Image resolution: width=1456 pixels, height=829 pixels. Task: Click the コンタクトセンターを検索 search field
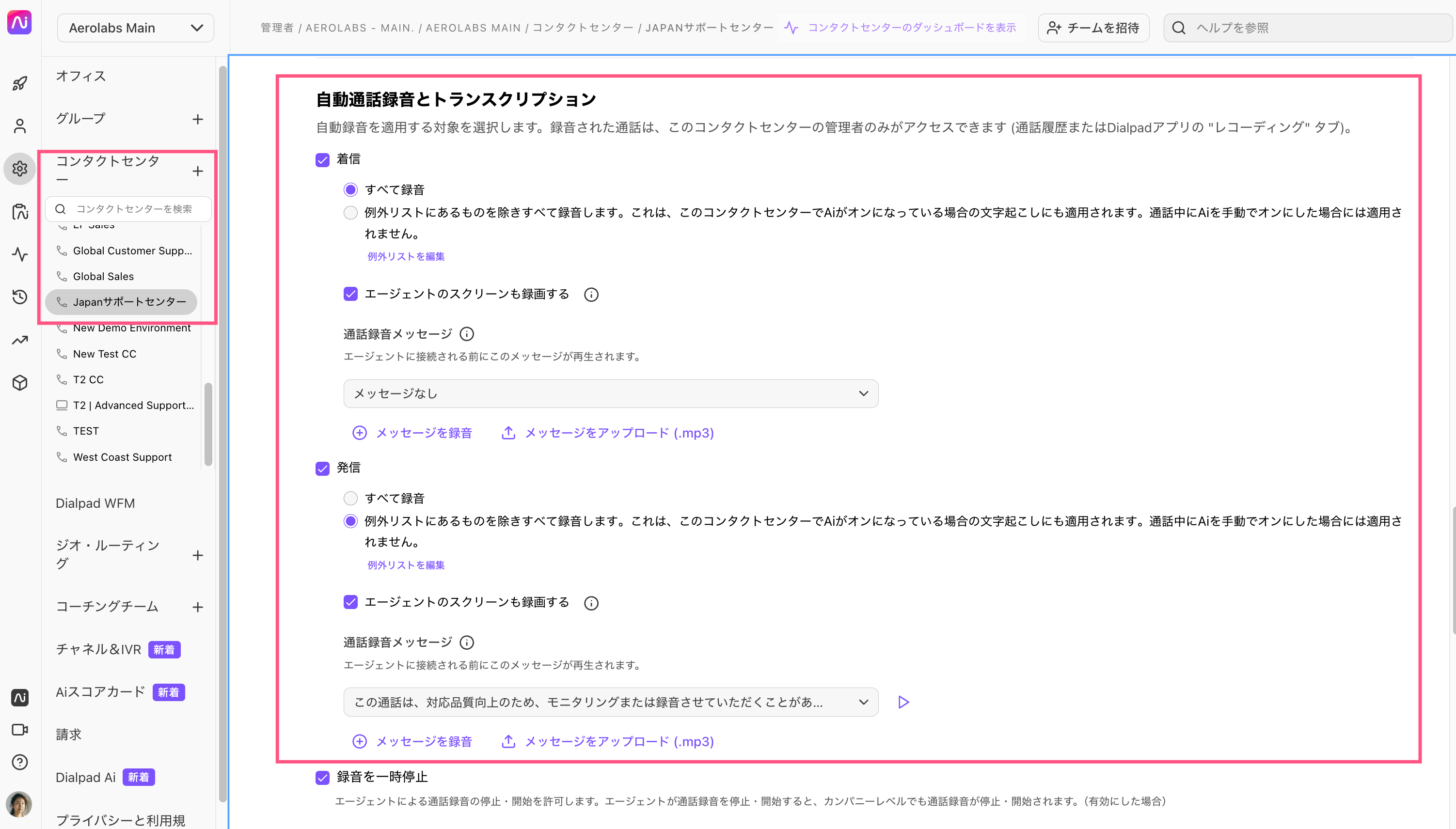click(x=129, y=209)
